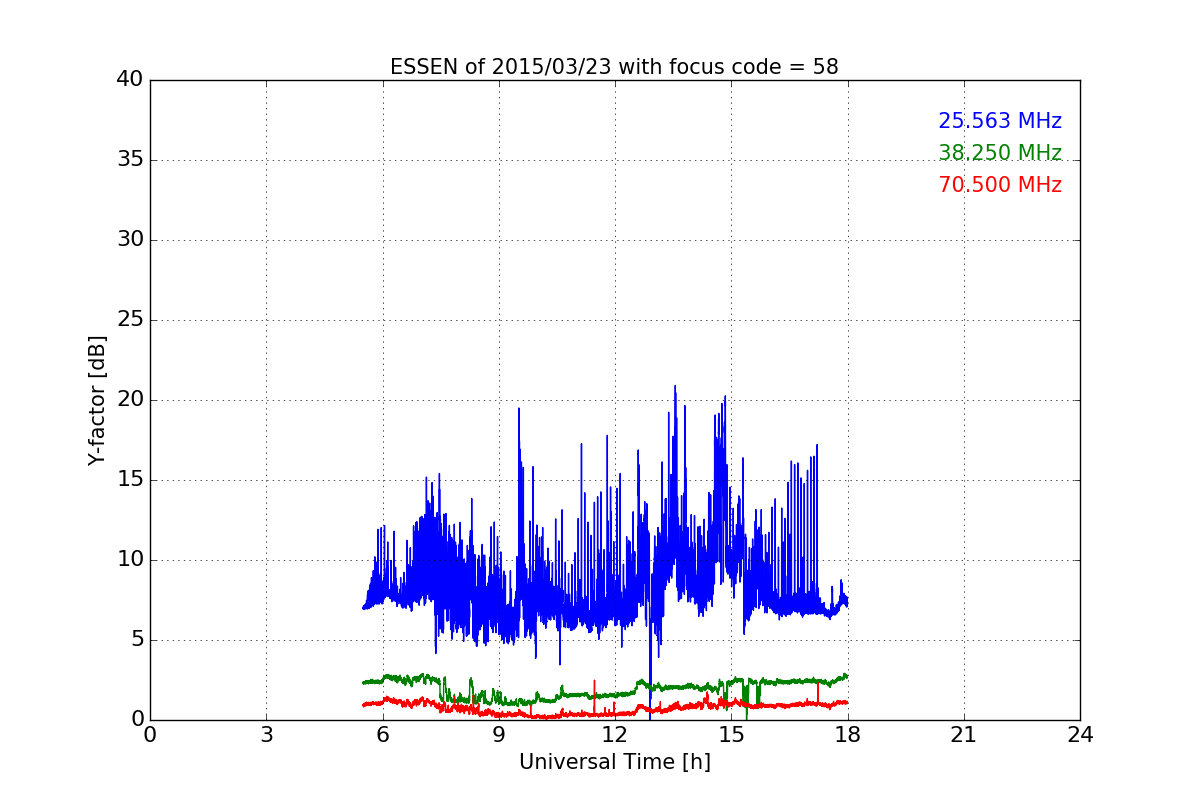Click the x-axis tick label '21'
Screen dimensions: 1200x800
pos(964,734)
